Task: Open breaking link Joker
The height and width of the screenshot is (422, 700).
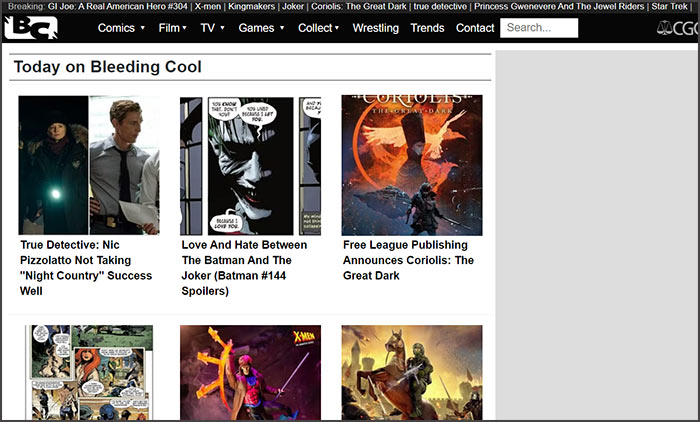Action: pyautogui.click(x=293, y=6)
